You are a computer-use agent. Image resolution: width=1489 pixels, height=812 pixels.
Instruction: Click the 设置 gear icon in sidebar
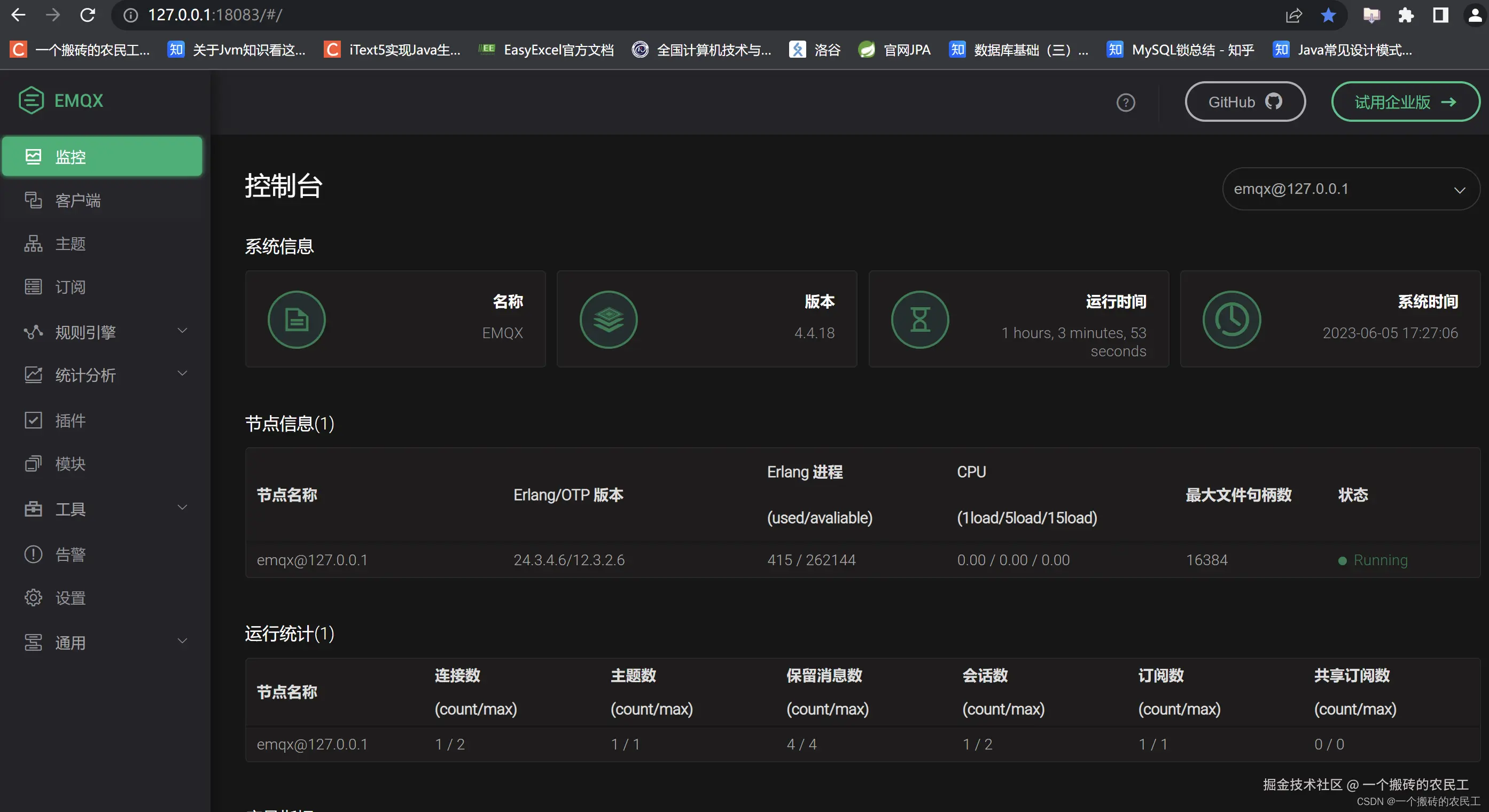coord(34,598)
